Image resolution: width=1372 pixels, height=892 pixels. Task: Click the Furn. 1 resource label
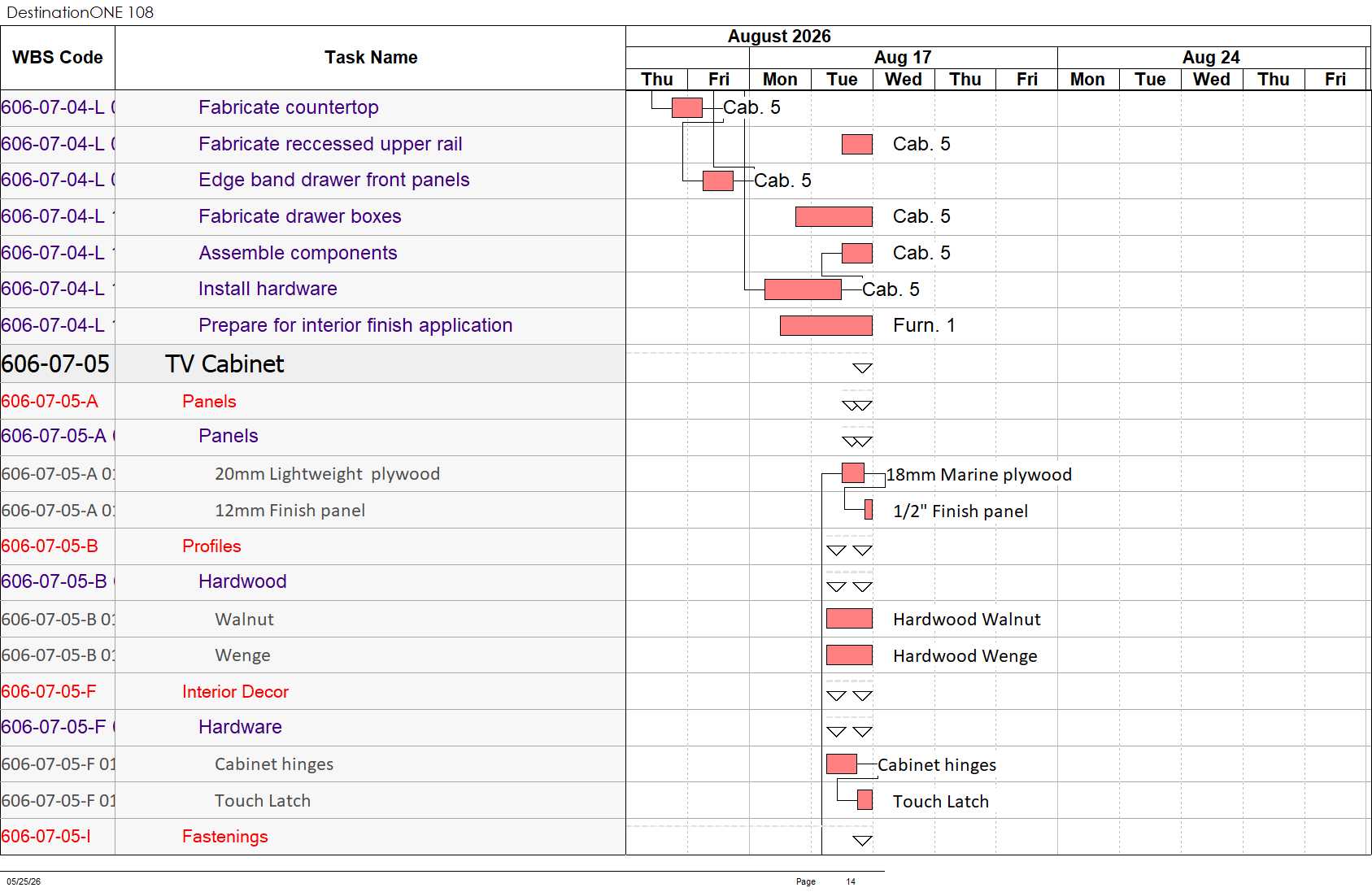click(x=924, y=325)
